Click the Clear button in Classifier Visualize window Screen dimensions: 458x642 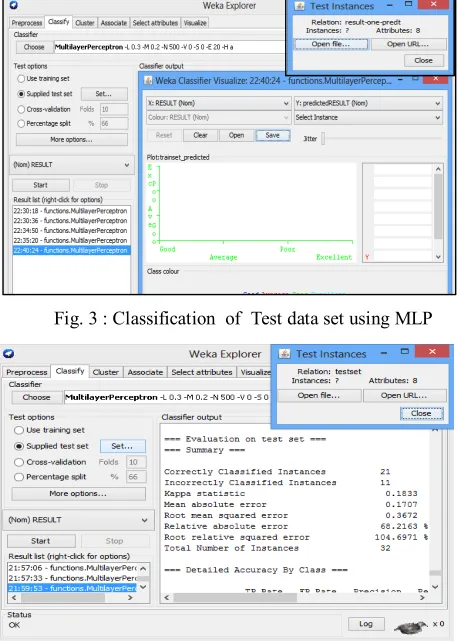click(x=200, y=136)
